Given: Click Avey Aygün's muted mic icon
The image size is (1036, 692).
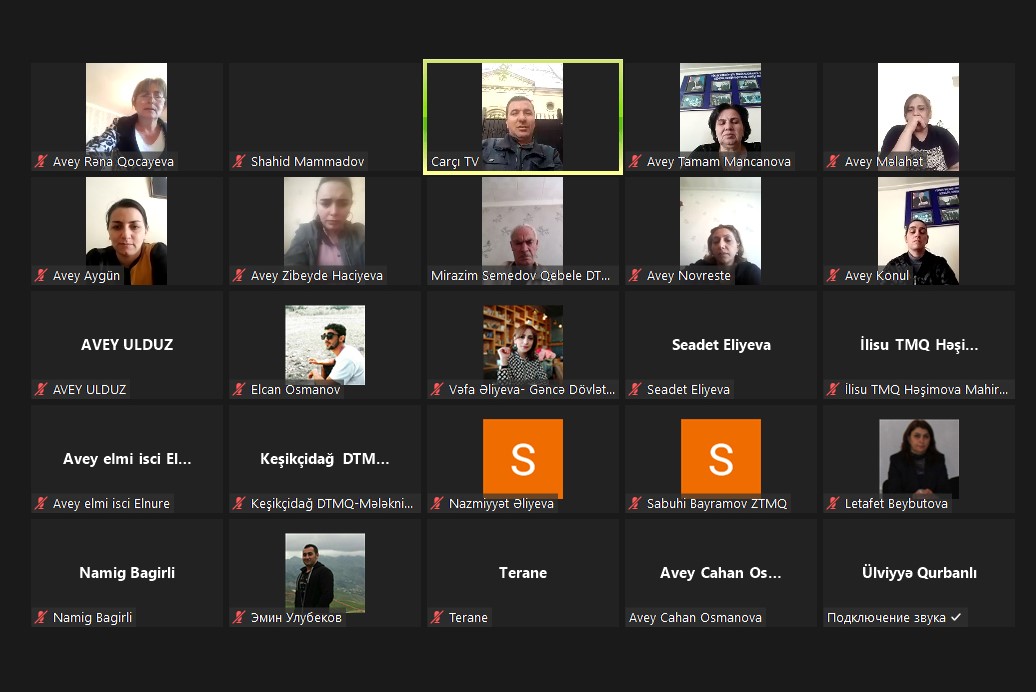Looking at the screenshot, I should (42, 276).
